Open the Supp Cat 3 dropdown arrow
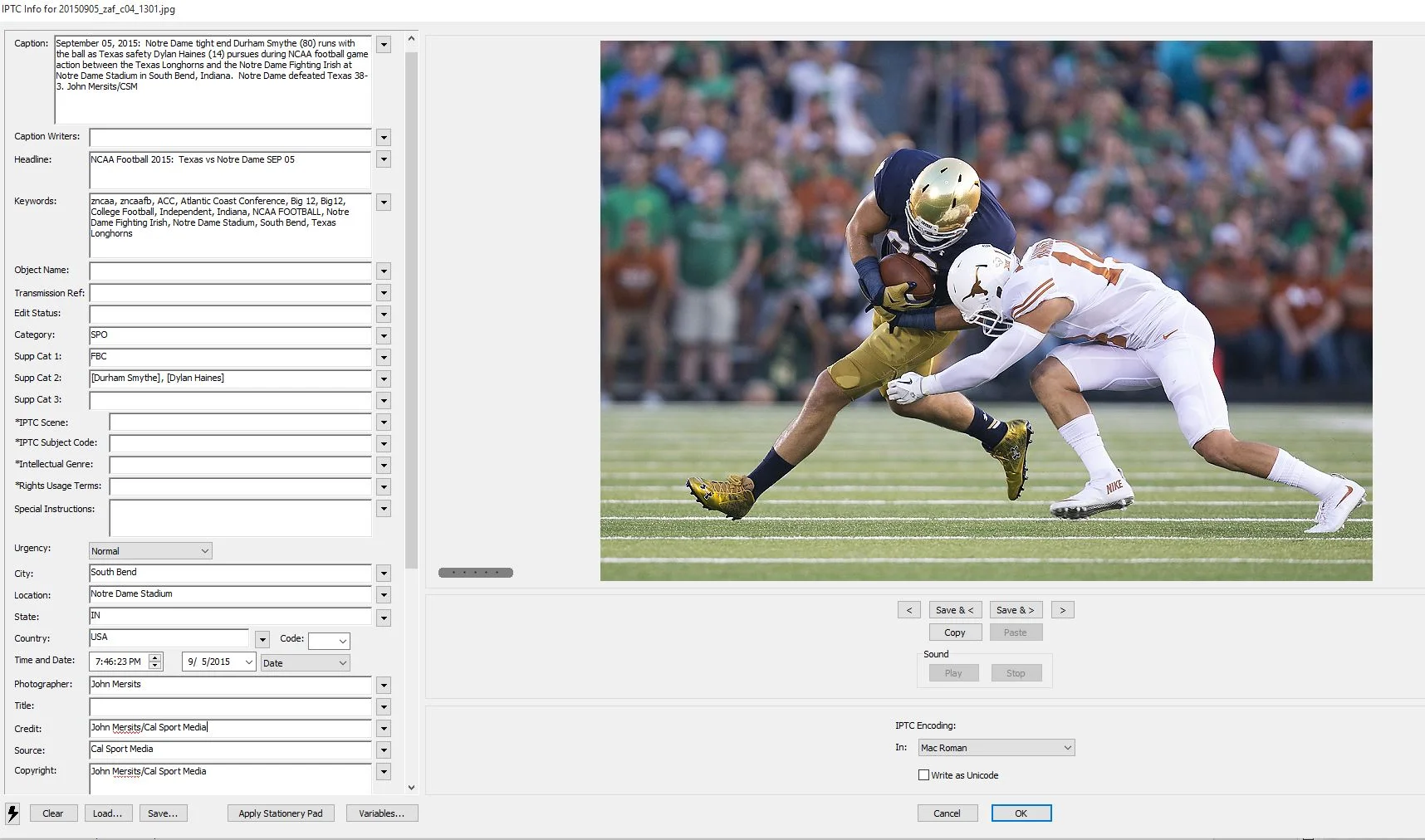The image size is (1425, 840). point(384,401)
